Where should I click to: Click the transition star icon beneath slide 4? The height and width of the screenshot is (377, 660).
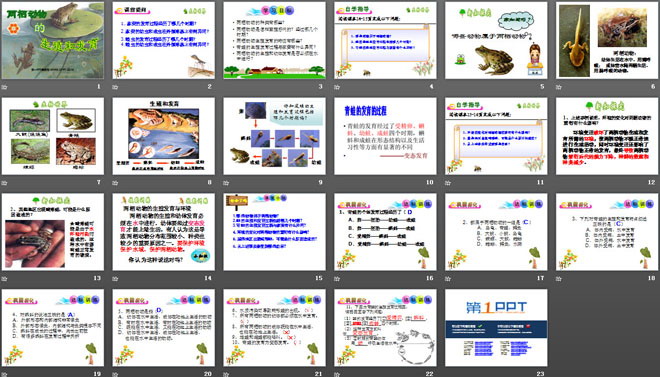(337, 87)
